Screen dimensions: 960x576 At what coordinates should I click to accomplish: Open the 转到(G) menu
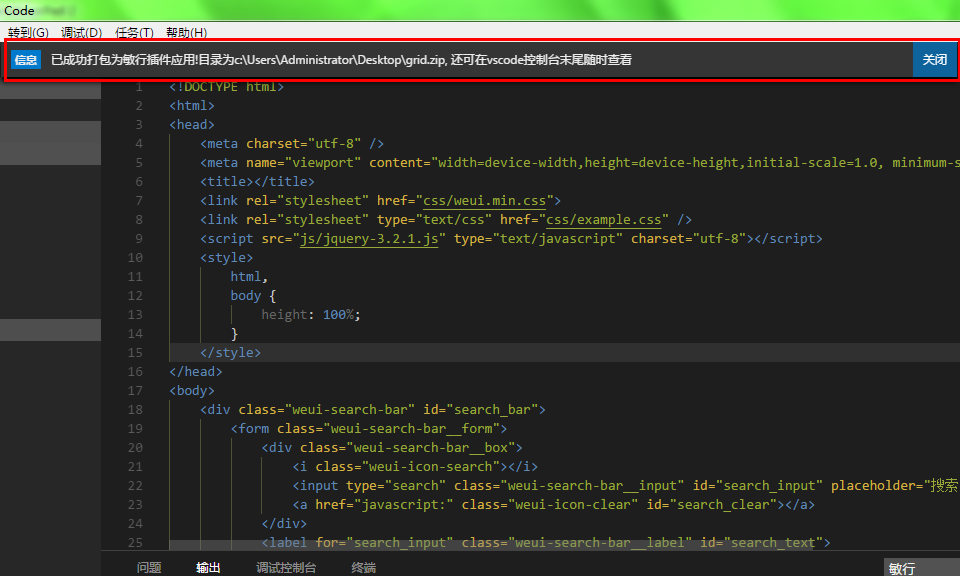point(28,32)
